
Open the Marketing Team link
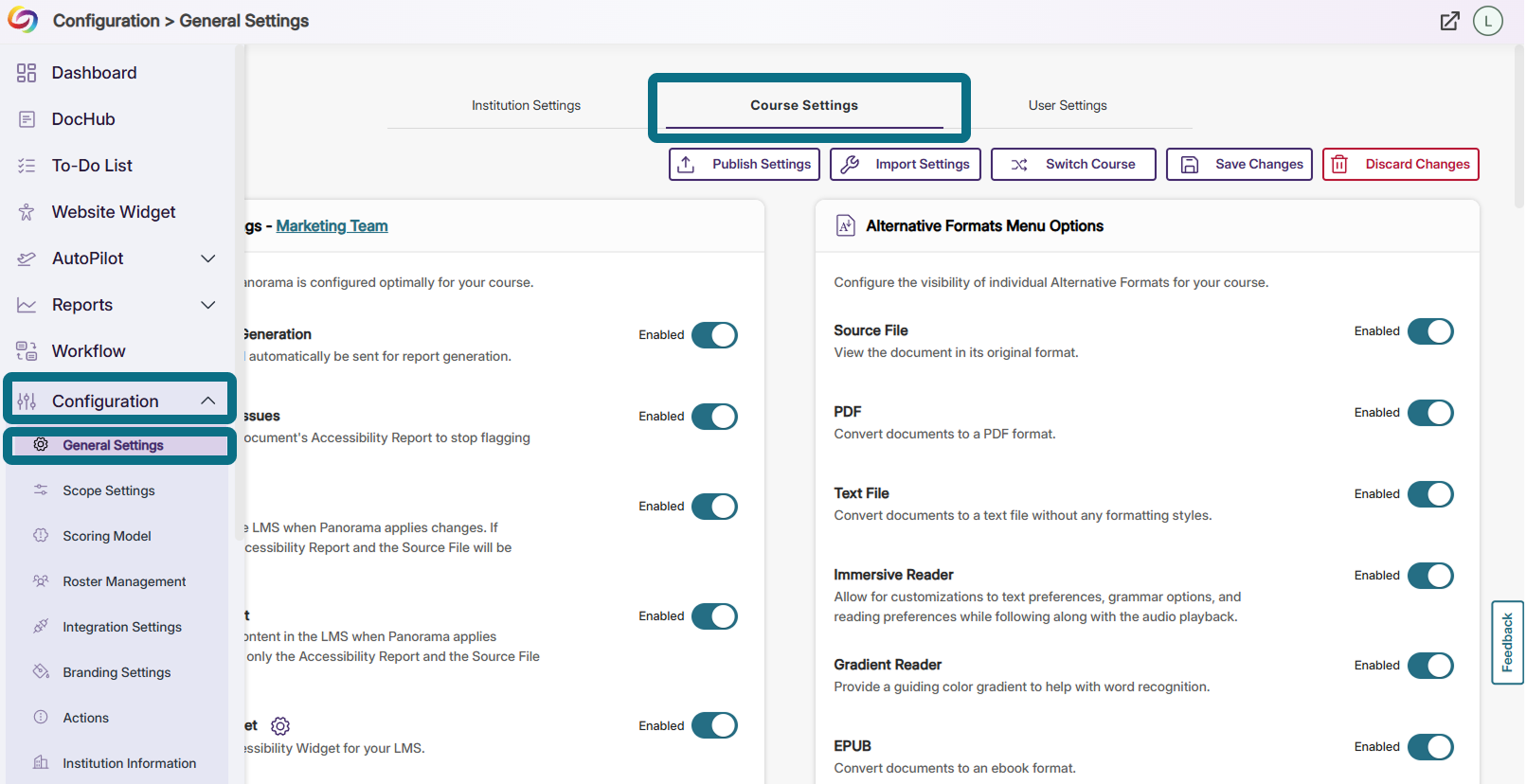pos(332,225)
